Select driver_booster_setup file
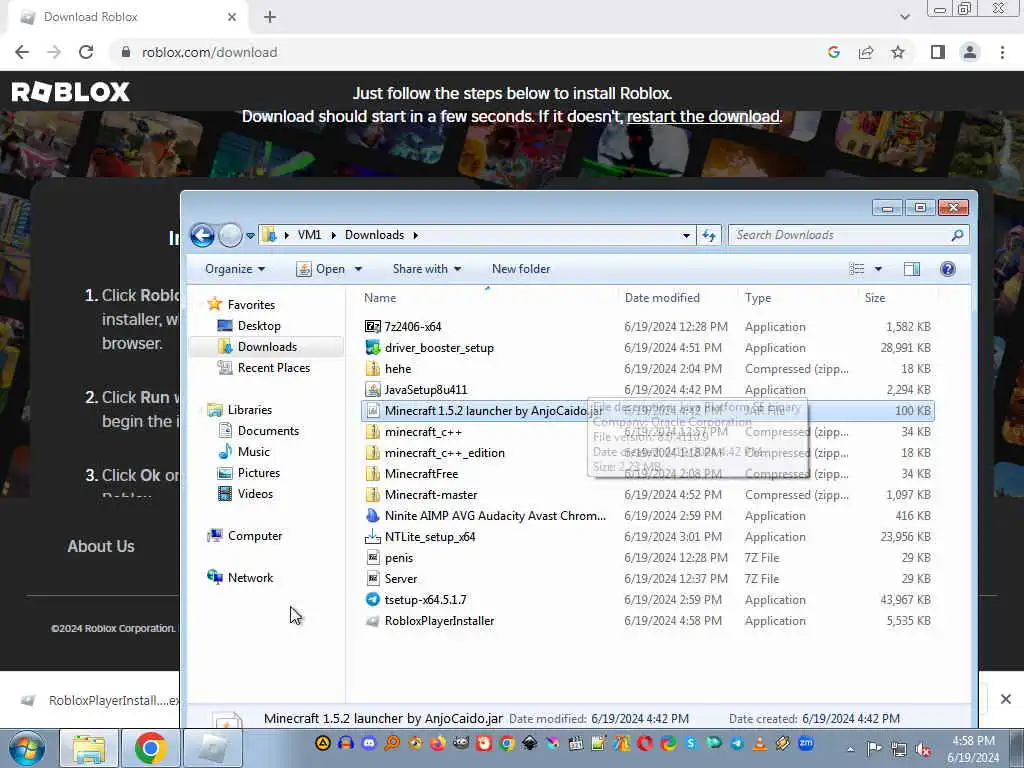Screen dimensions: 1024x768 click(439, 348)
